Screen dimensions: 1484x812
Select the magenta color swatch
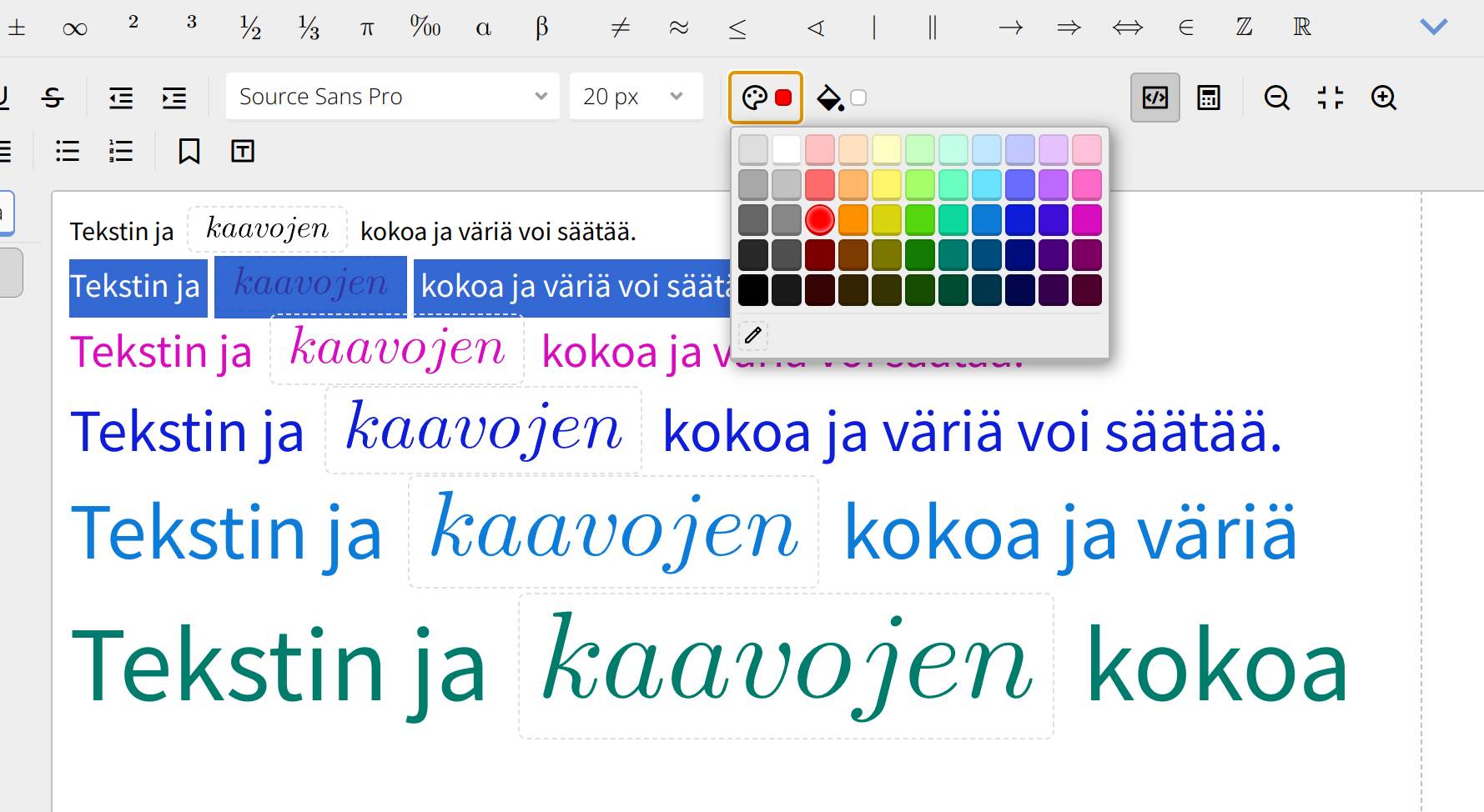1087,220
